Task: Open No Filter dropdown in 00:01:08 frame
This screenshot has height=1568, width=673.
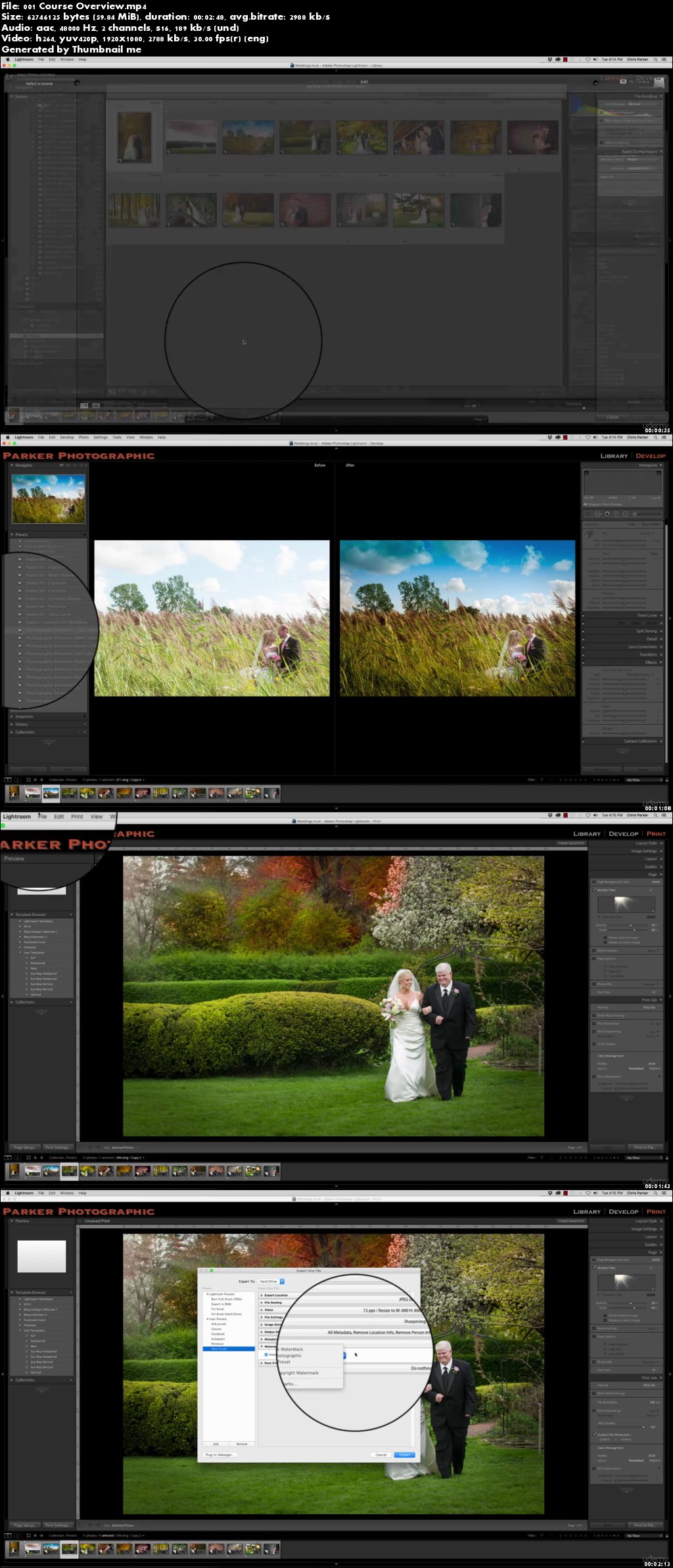Action: (643, 780)
